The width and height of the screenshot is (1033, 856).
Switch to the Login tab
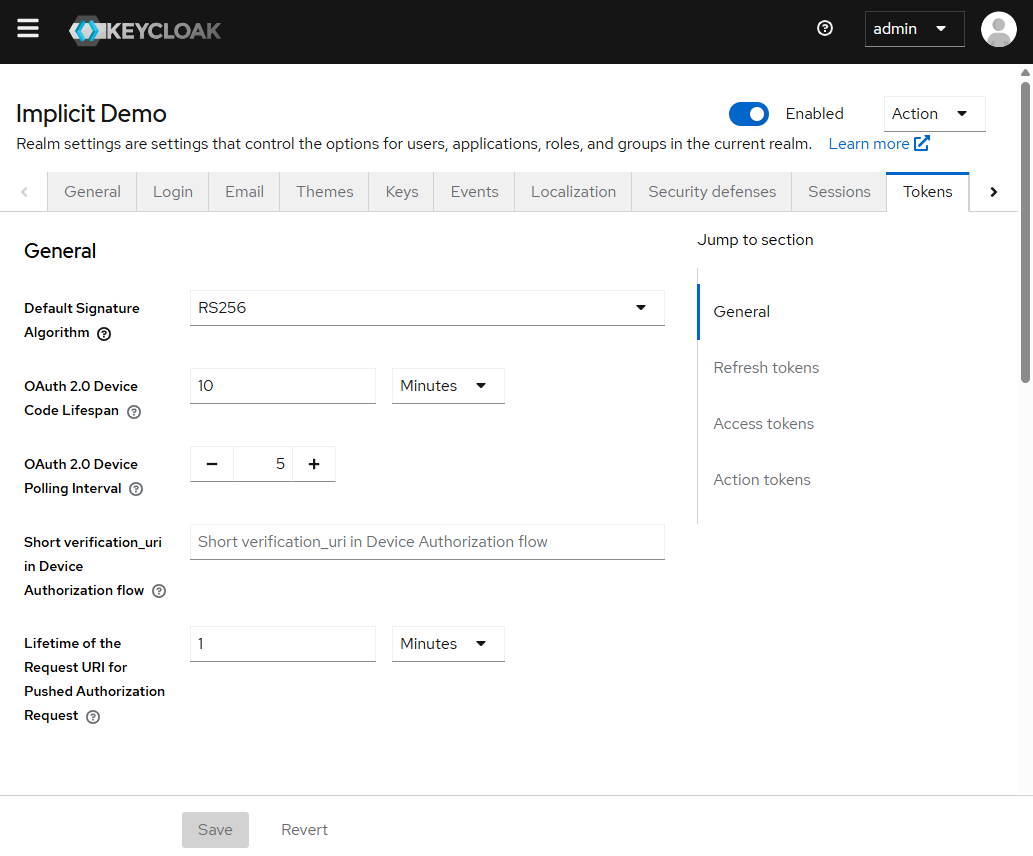click(x=173, y=192)
